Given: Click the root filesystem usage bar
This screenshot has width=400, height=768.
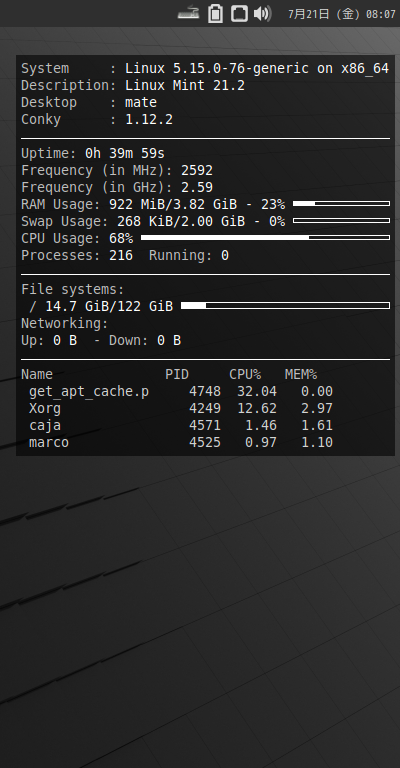Looking at the screenshot, I should coord(285,306).
